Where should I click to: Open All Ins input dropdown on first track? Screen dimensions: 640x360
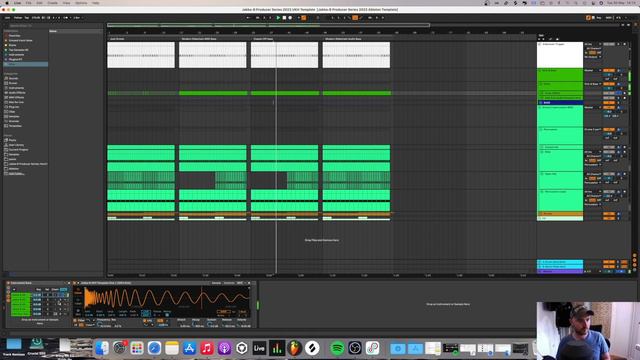point(593,44)
